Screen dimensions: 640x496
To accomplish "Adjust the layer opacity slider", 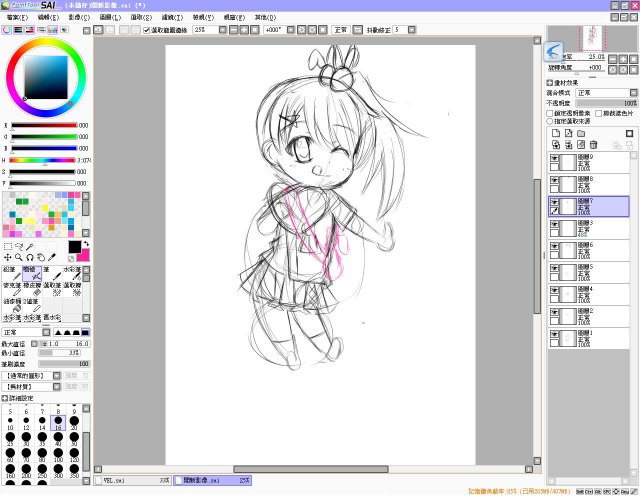I will (x=606, y=103).
